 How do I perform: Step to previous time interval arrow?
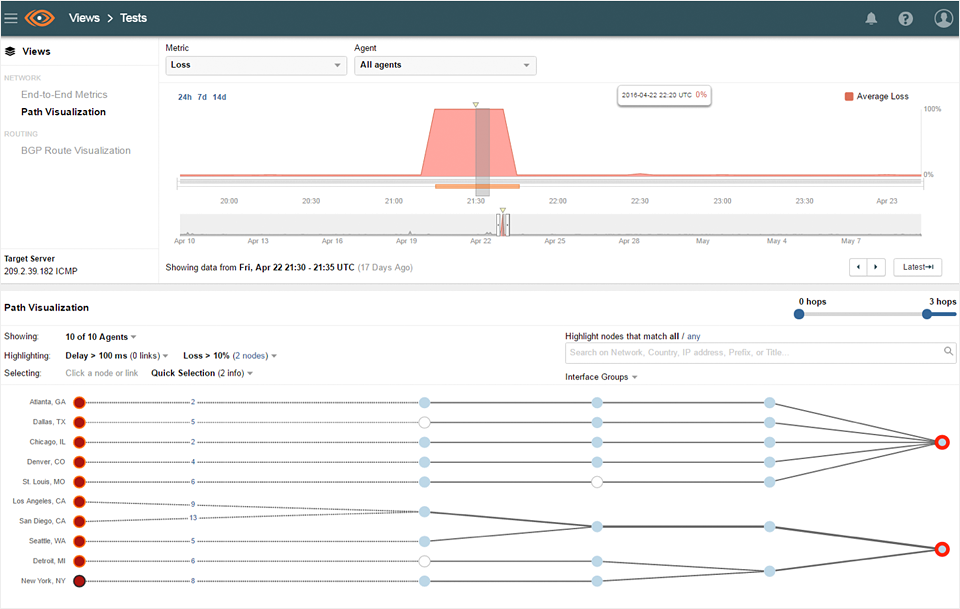tap(857, 267)
